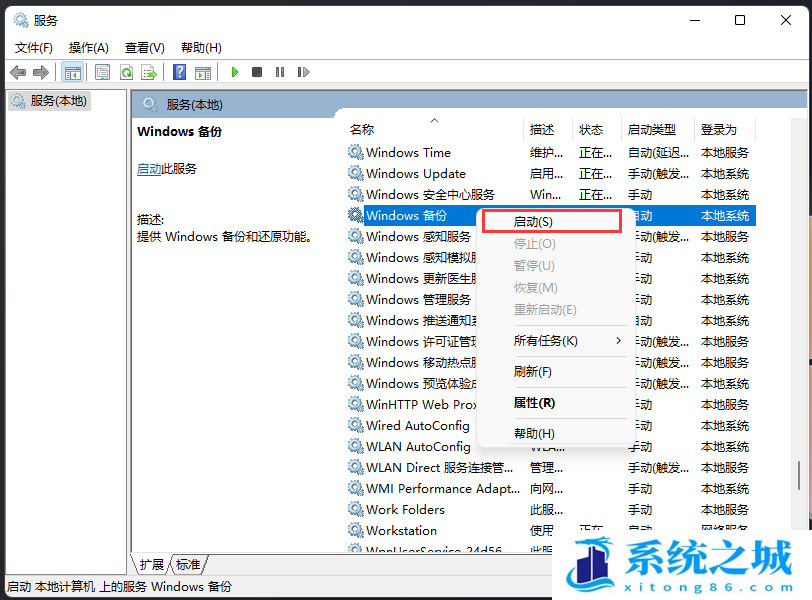Click the gear icon beside Wired AutoConfig
The width and height of the screenshot is (812, 600).
pos(356,425)
